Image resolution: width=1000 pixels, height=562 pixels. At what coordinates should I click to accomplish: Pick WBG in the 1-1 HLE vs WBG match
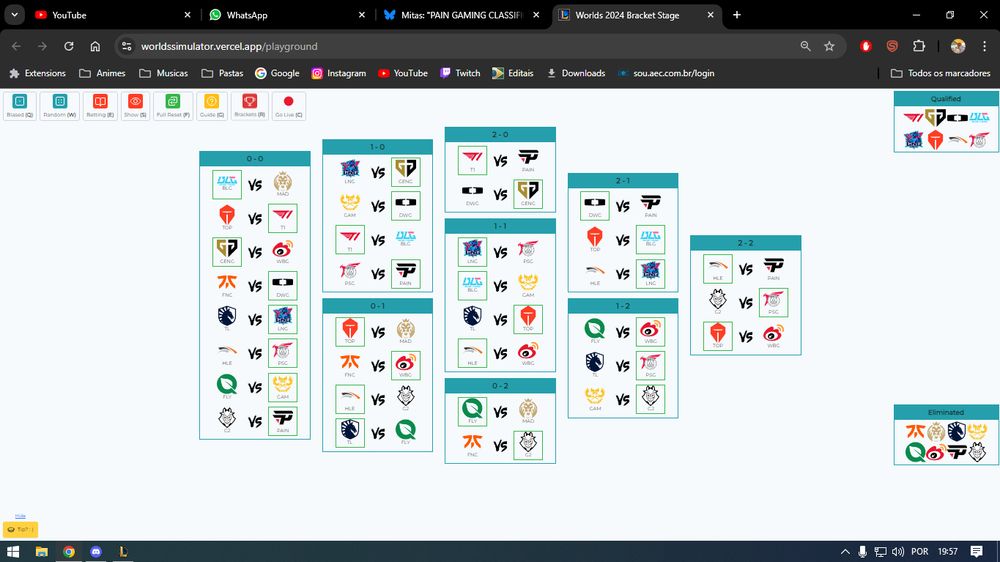(528, 353)
